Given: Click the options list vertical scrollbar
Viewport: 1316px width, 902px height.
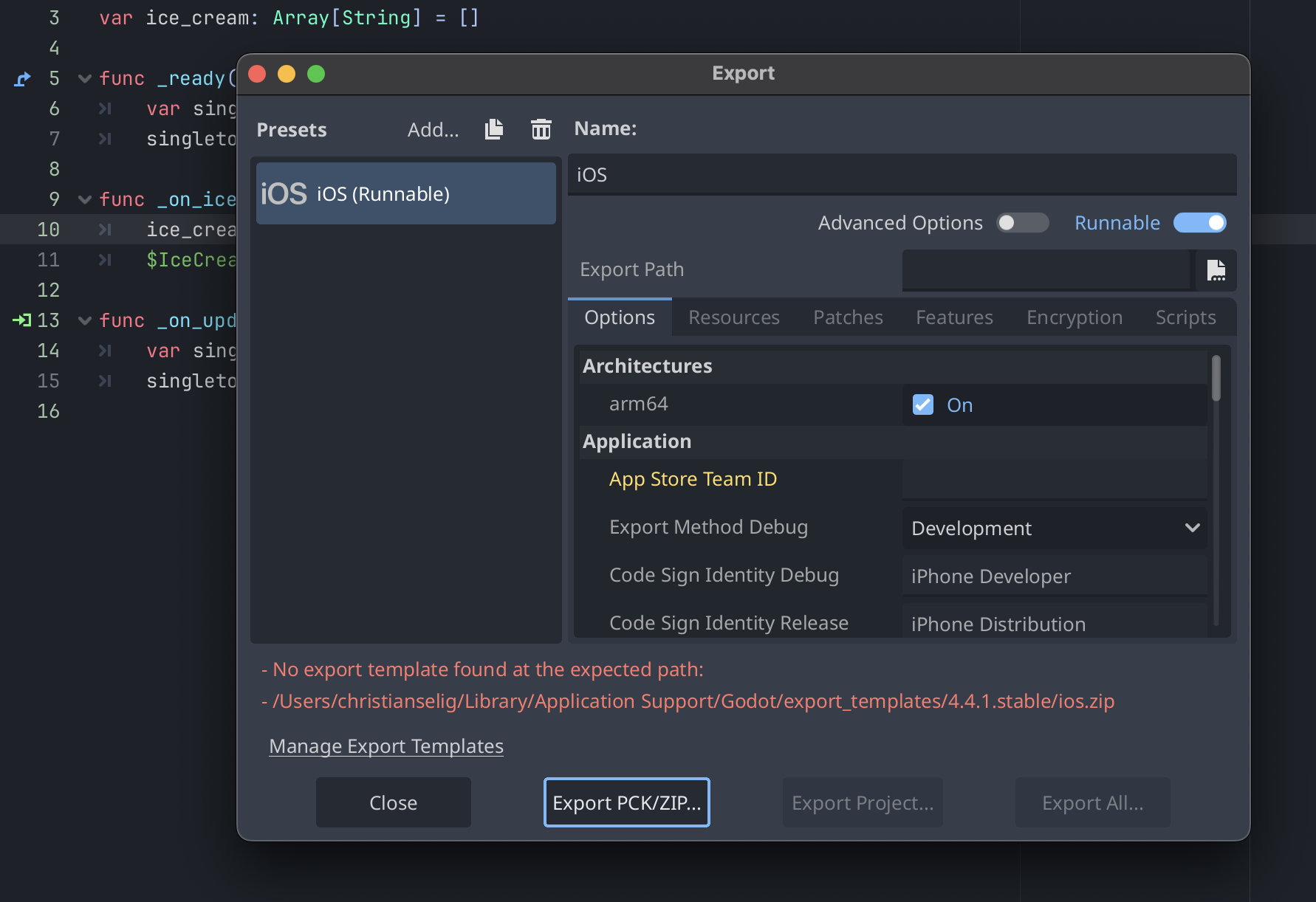Looking at the screenshot, I should pyautogui.click(x=1216, y=379).
